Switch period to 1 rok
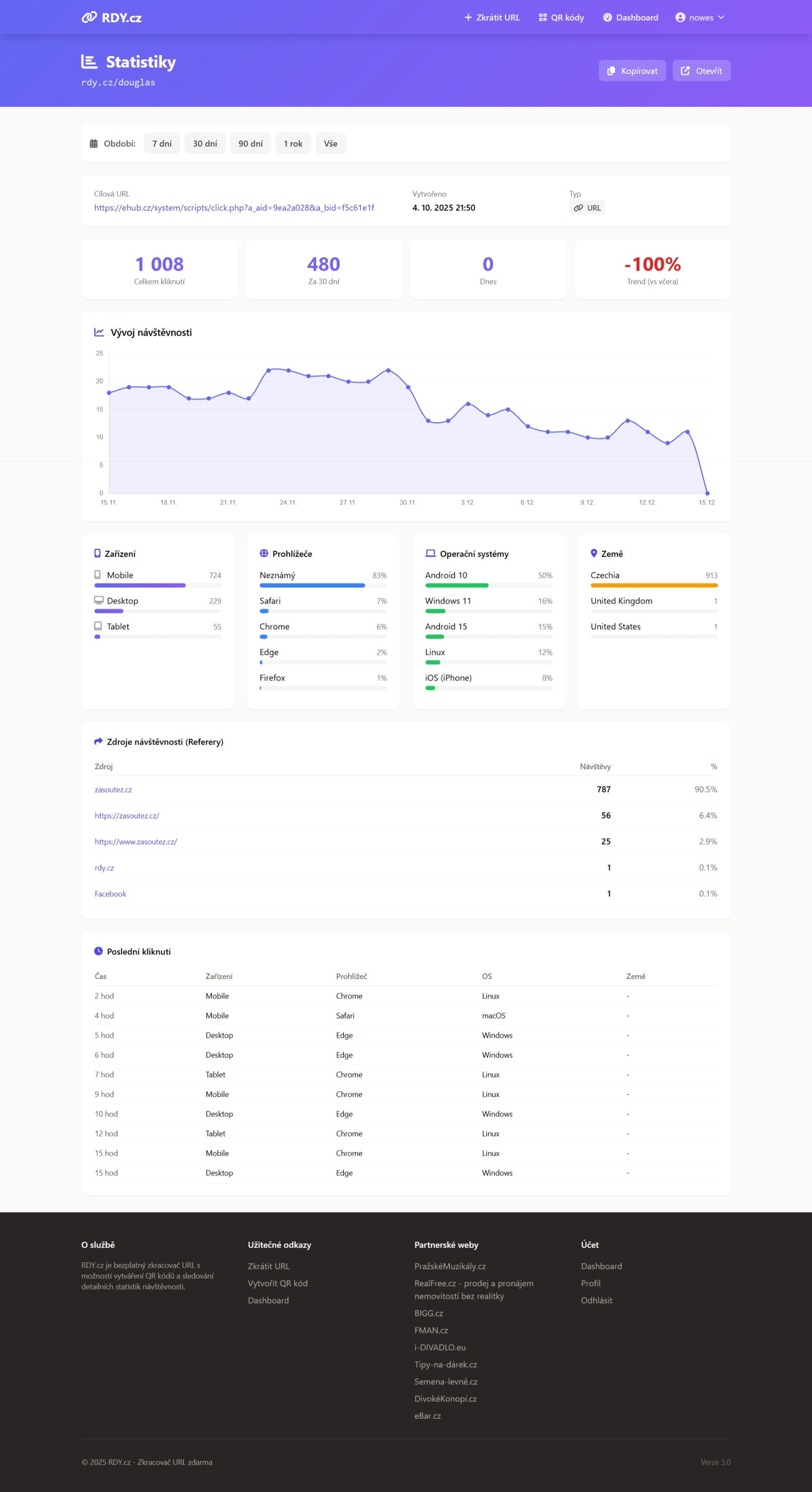Viewport: 812px width, 1492px height. coord(293,143)
